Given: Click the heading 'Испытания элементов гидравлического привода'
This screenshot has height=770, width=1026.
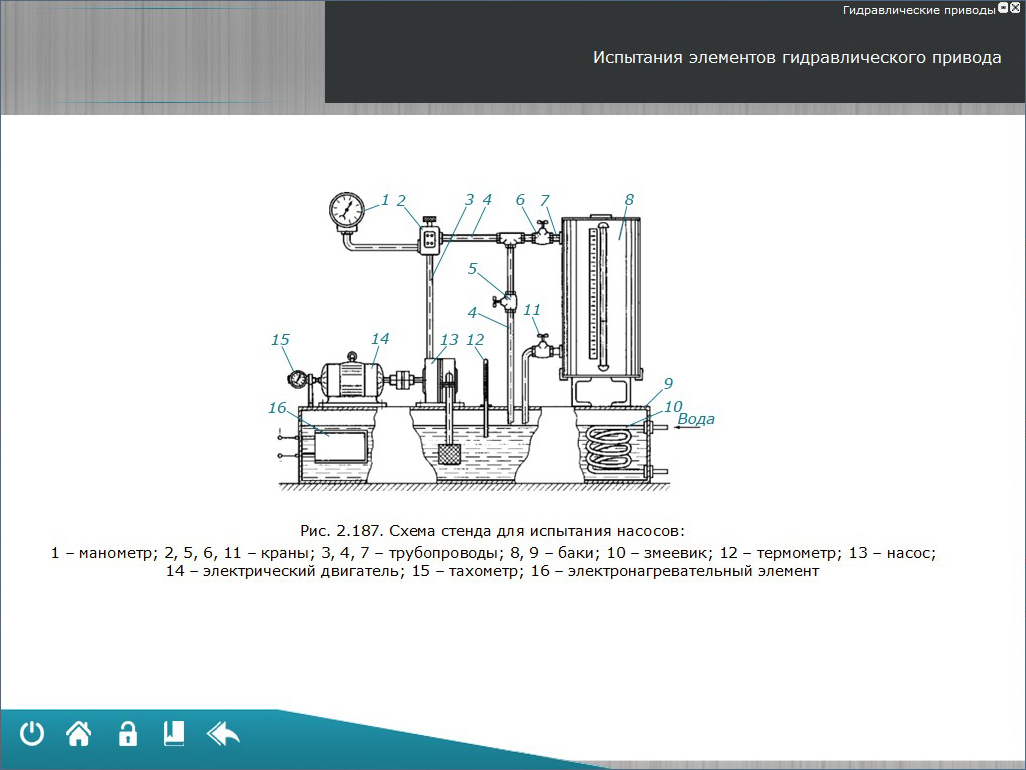Looking at the screenshot, I should point(797,58).
